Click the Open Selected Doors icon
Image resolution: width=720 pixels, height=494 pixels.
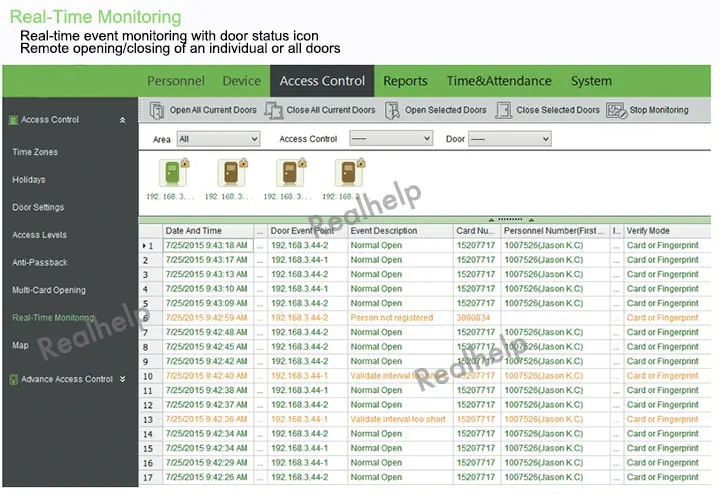coord(393,110)
